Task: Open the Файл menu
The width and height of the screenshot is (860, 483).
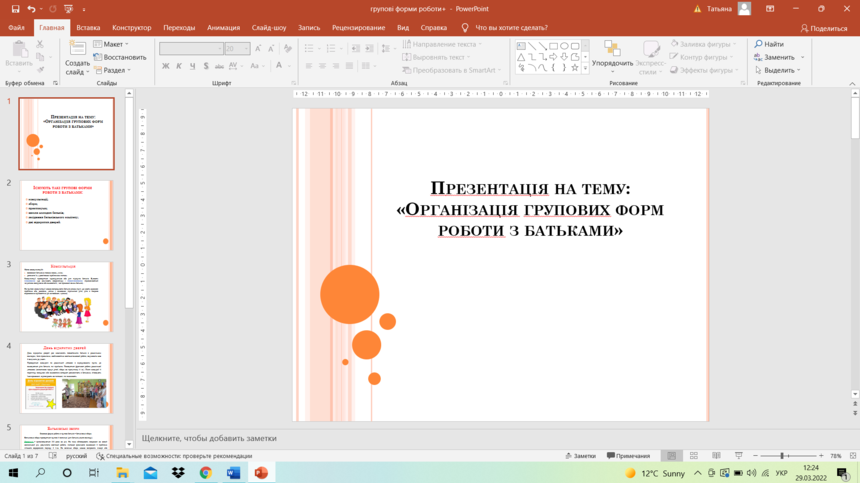Action: 16,27
